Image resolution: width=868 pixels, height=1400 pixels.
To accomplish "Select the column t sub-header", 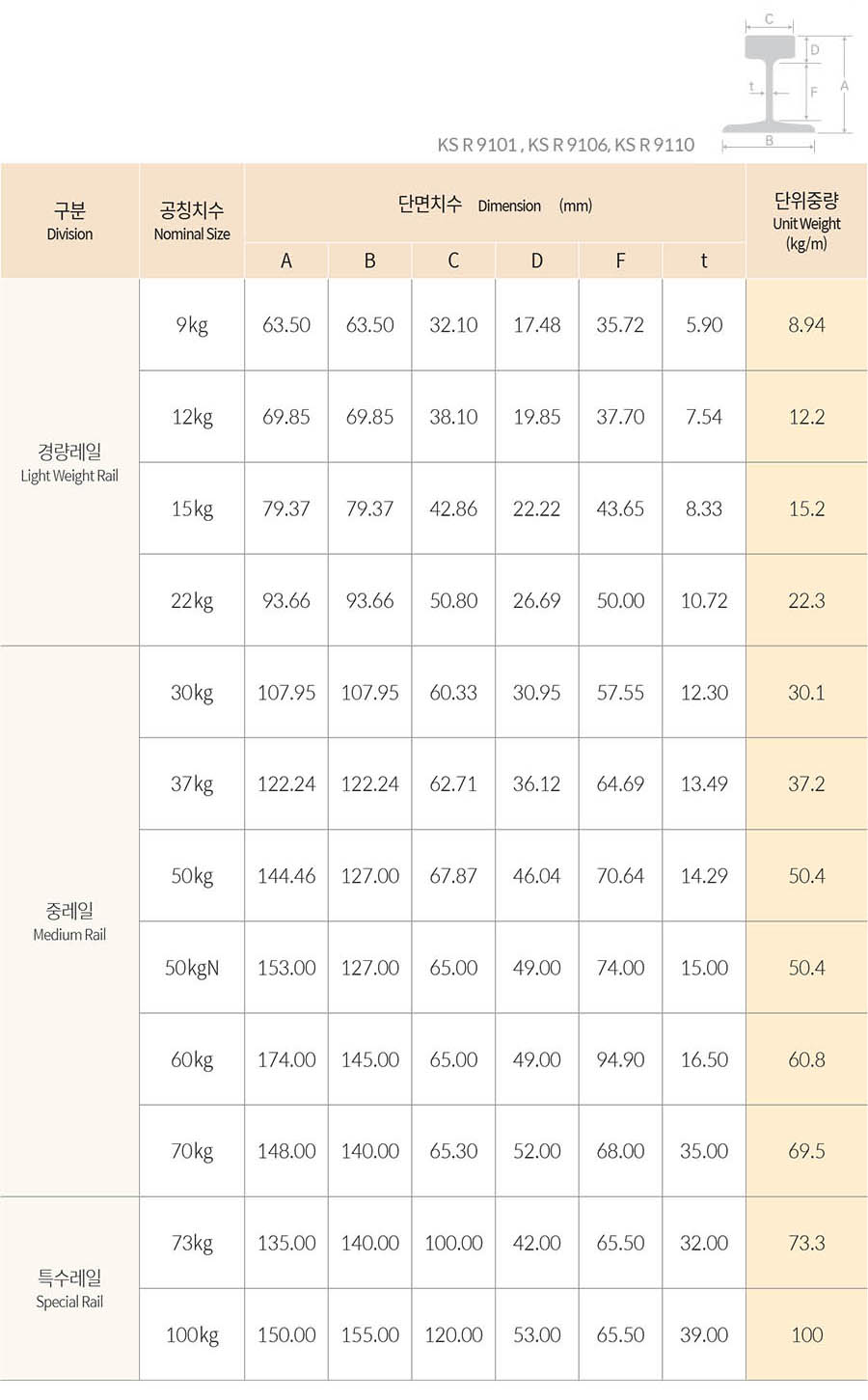I will coord(704,261).
